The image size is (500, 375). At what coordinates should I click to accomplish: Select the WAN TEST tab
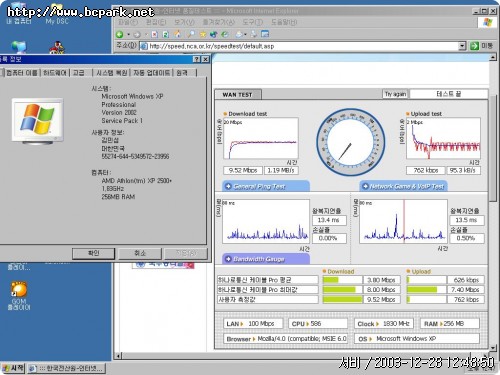[x=238, y=95]
